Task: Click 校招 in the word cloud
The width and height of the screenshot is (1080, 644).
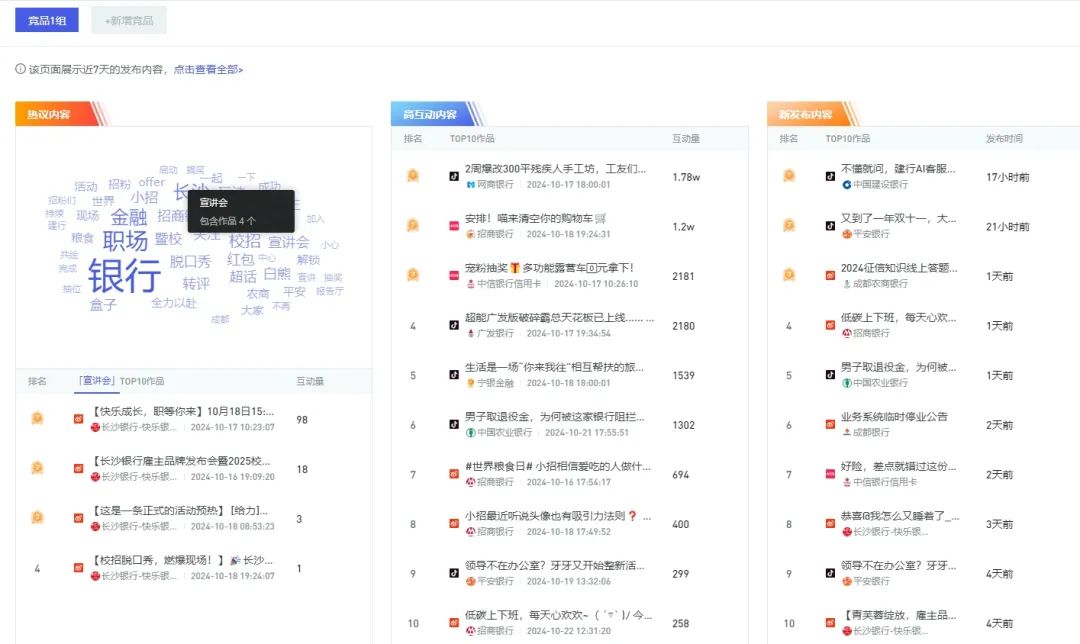Action: tap(245, 241)
